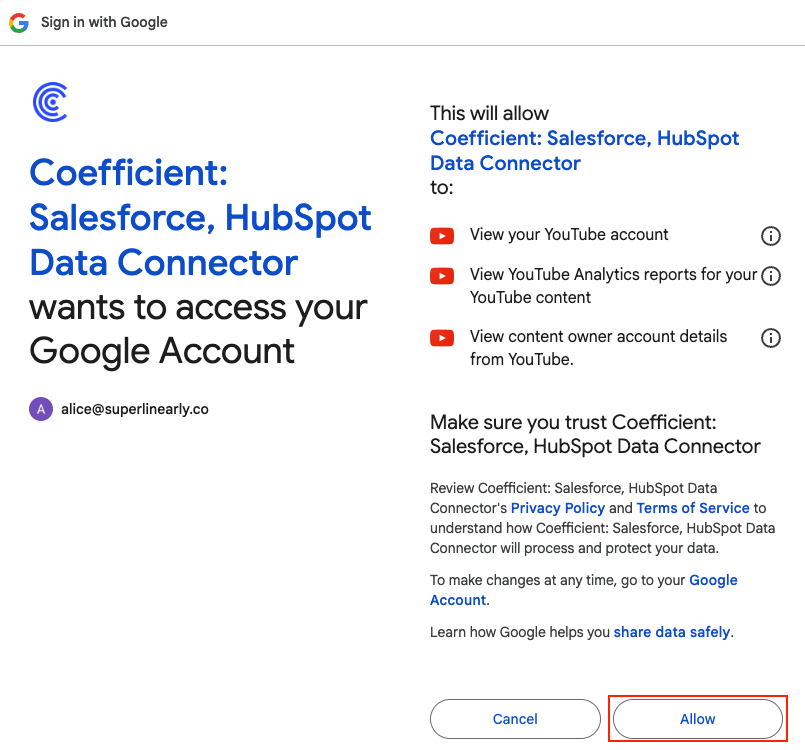Click YouTube icon beside "View your YouTube account"
The image size is (805, 750).
pos(442,236)
